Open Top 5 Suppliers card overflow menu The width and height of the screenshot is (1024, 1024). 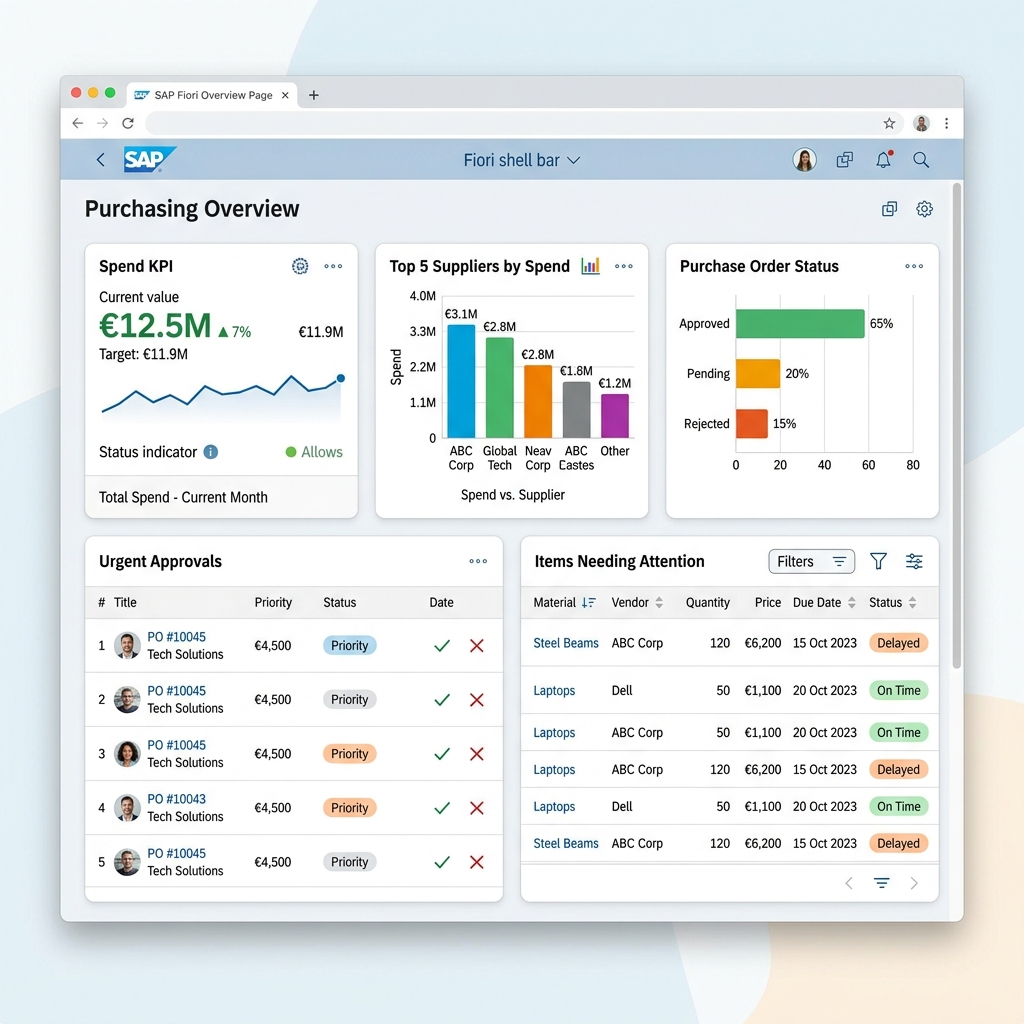coord(624,266)
